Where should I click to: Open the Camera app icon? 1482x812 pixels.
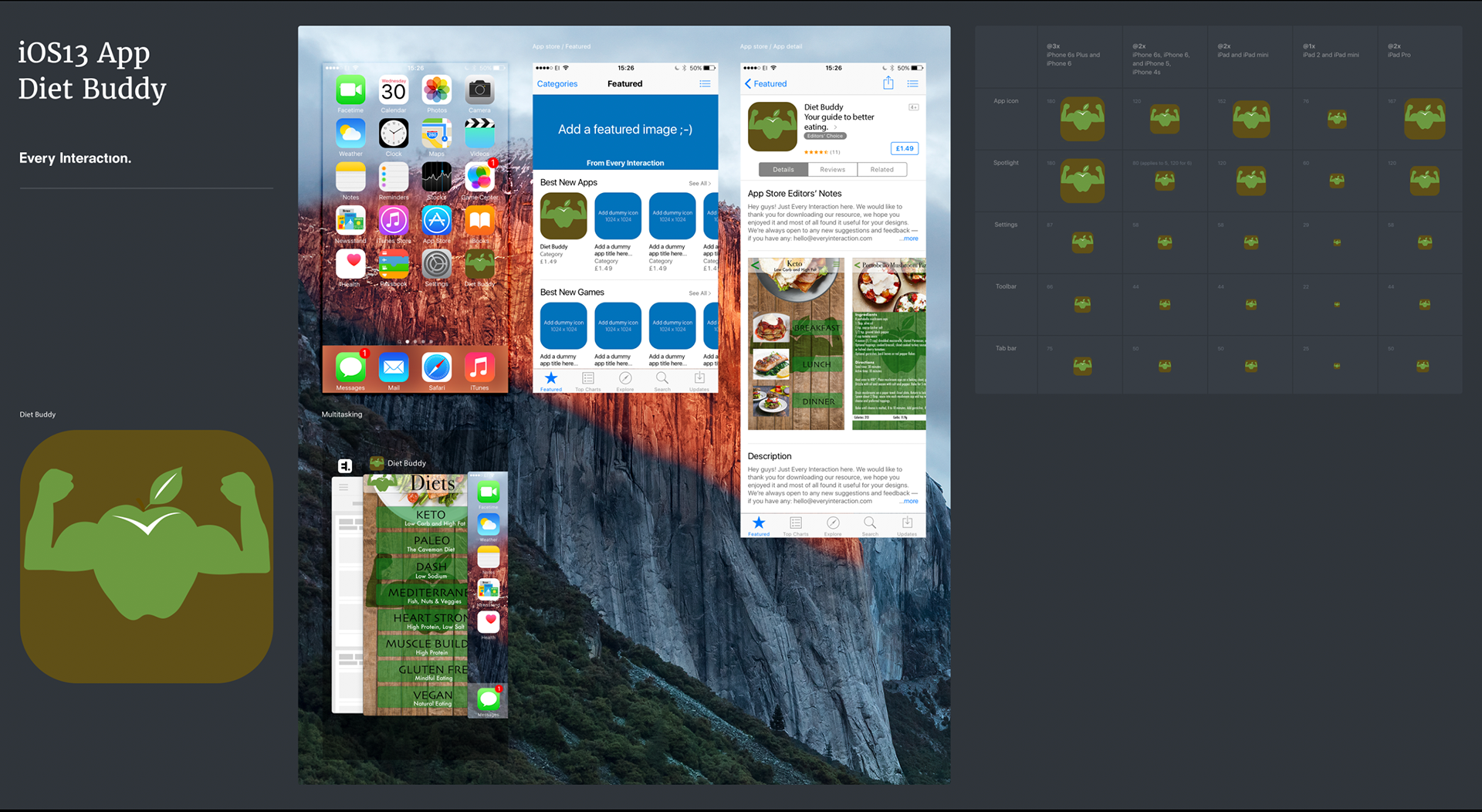[479, 90]
